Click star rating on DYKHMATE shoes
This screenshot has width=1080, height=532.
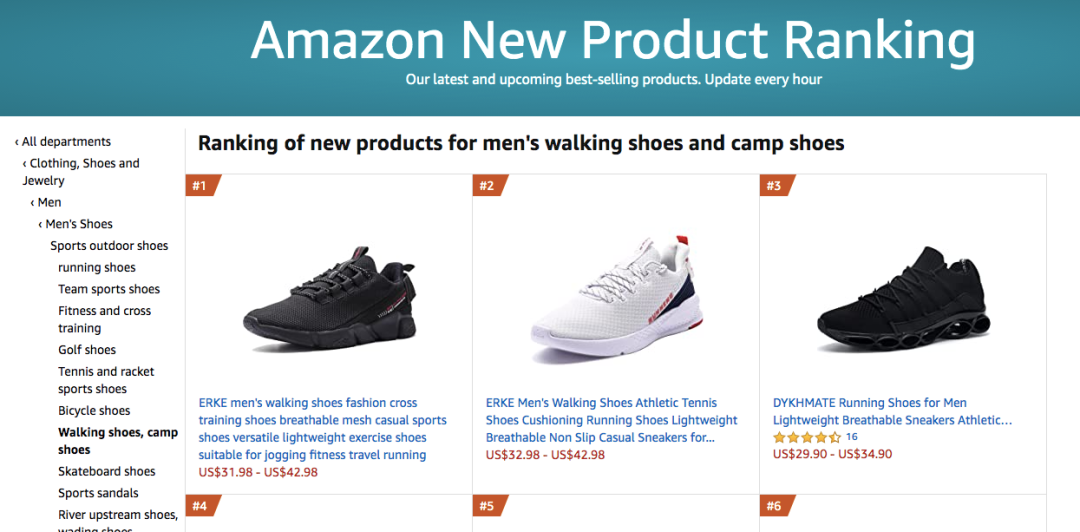coord(807,438)
